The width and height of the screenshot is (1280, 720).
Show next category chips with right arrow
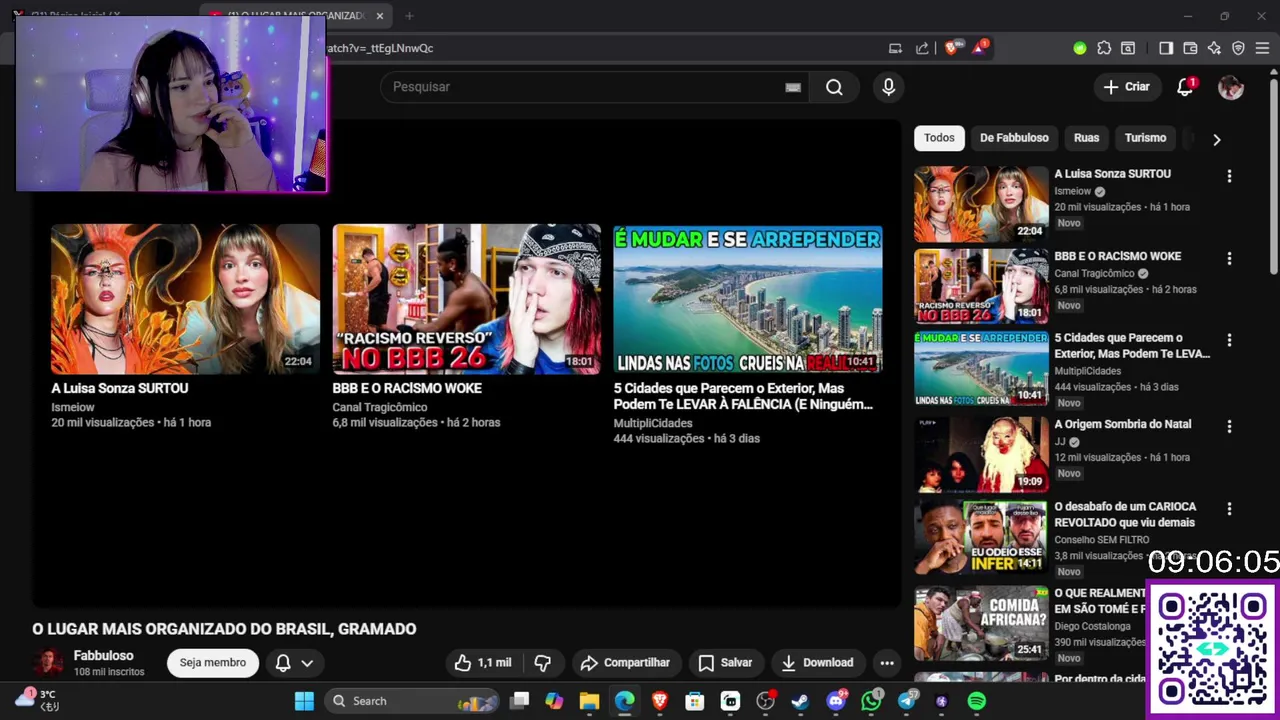tap(1216, 139)
